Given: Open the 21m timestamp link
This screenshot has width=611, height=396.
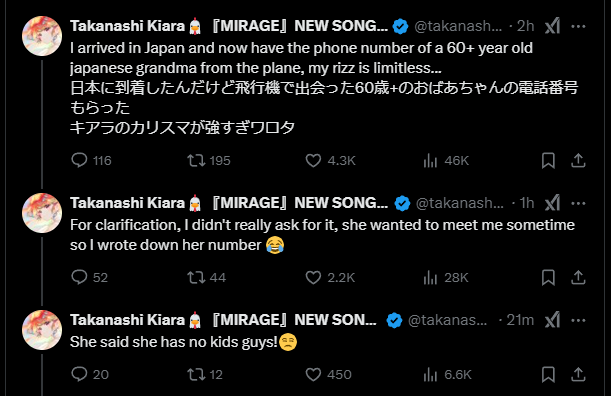Looking at the screenshot, I should (x=520, y=320).
